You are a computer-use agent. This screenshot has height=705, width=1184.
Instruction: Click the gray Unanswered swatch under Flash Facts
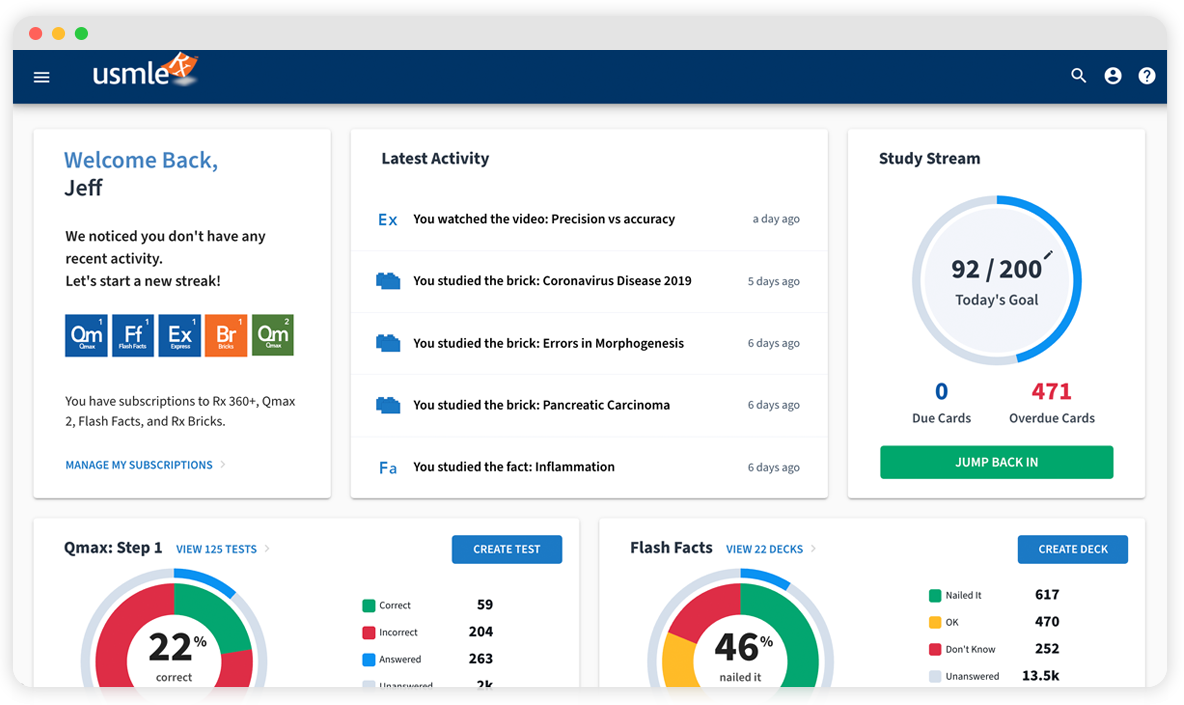pyautogui.click(x=935, y=676)
